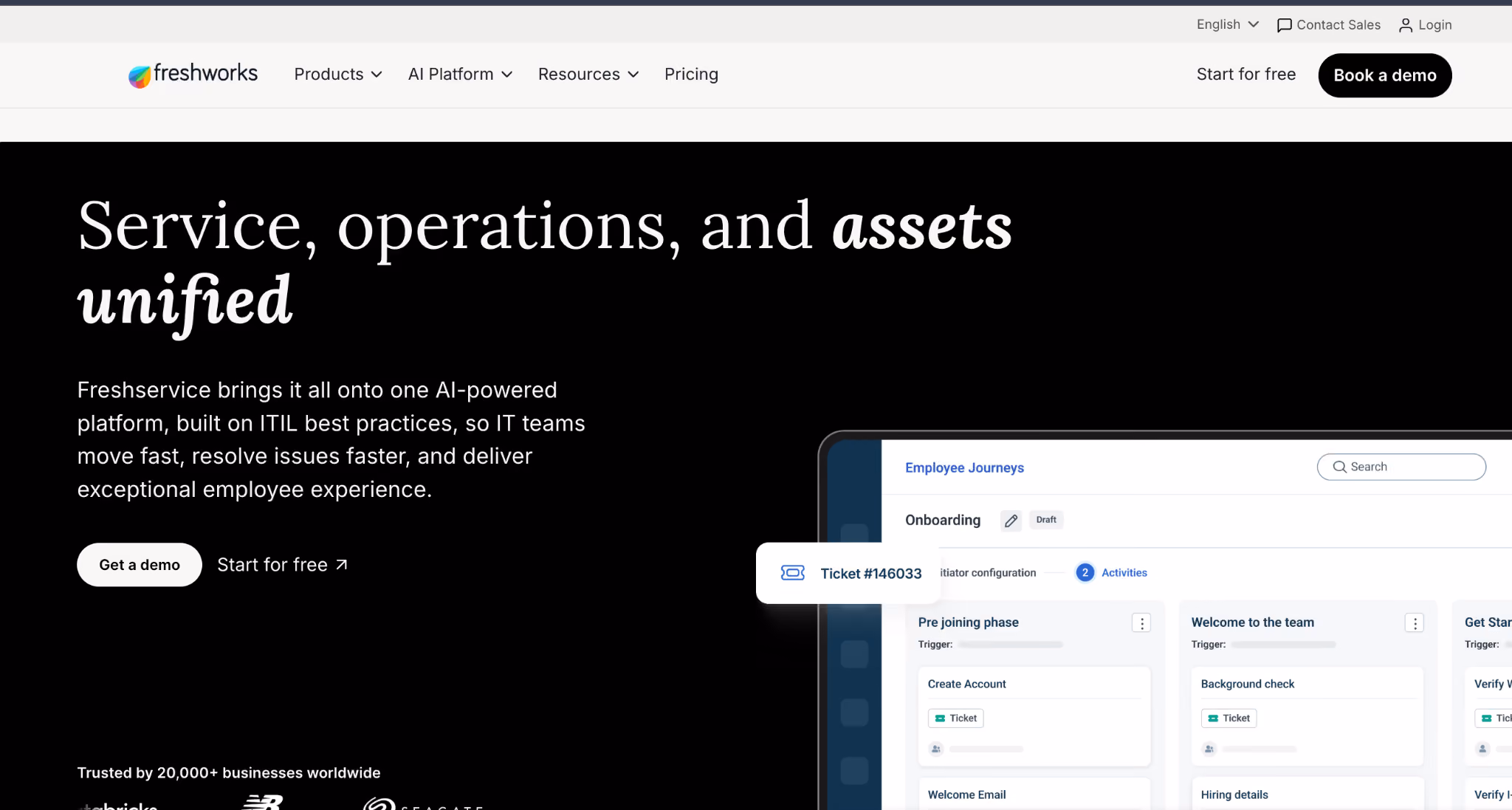
Task: Click the arrow icon next to Start for free in hero
Action: tap(341, 565)
